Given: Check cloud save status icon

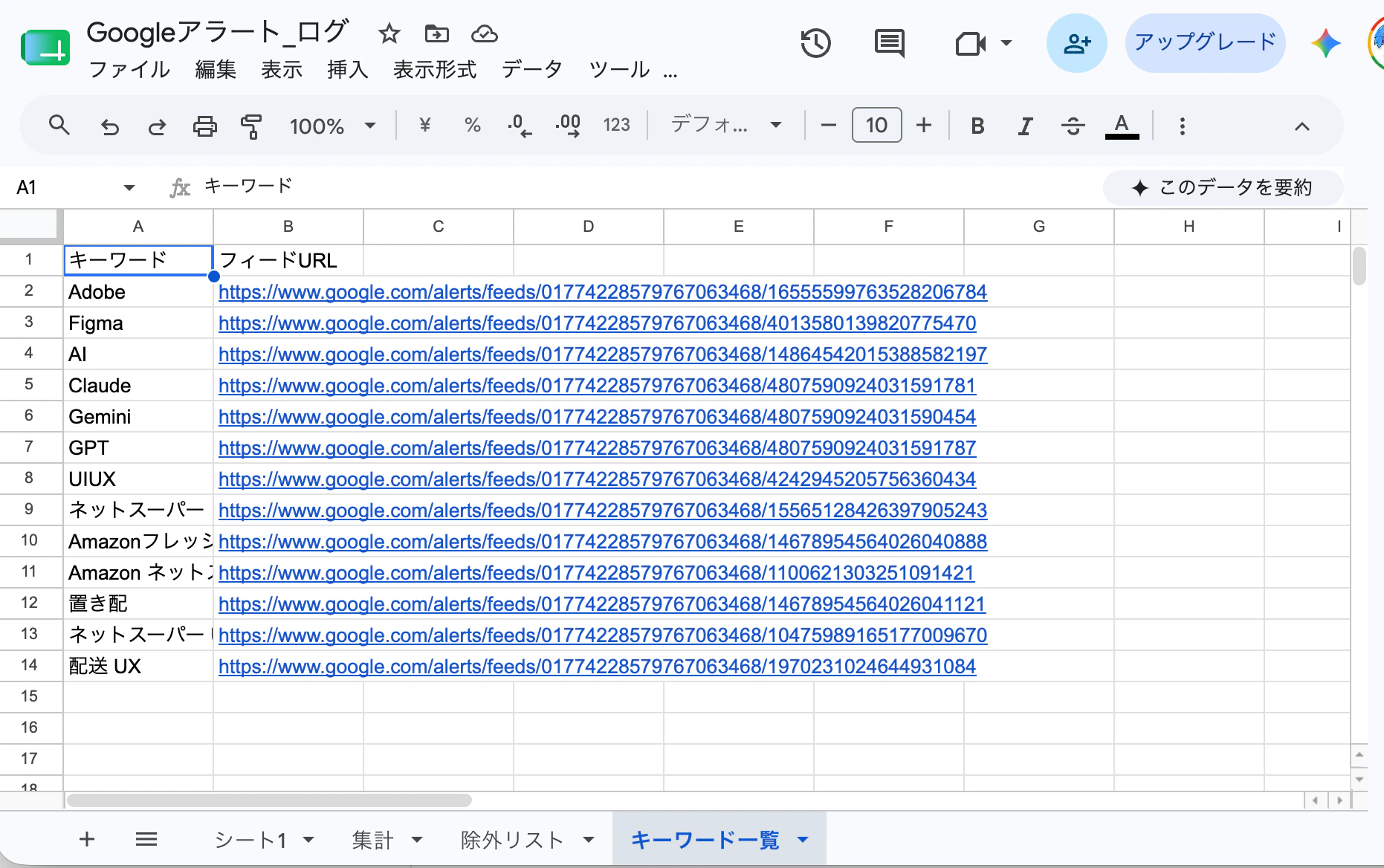Looking at the screenshot, I should pos(484,33).
